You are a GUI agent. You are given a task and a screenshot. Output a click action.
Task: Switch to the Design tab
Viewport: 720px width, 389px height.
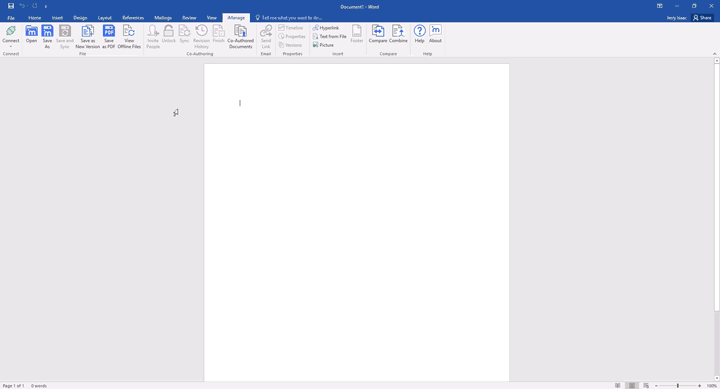[80, 18]
